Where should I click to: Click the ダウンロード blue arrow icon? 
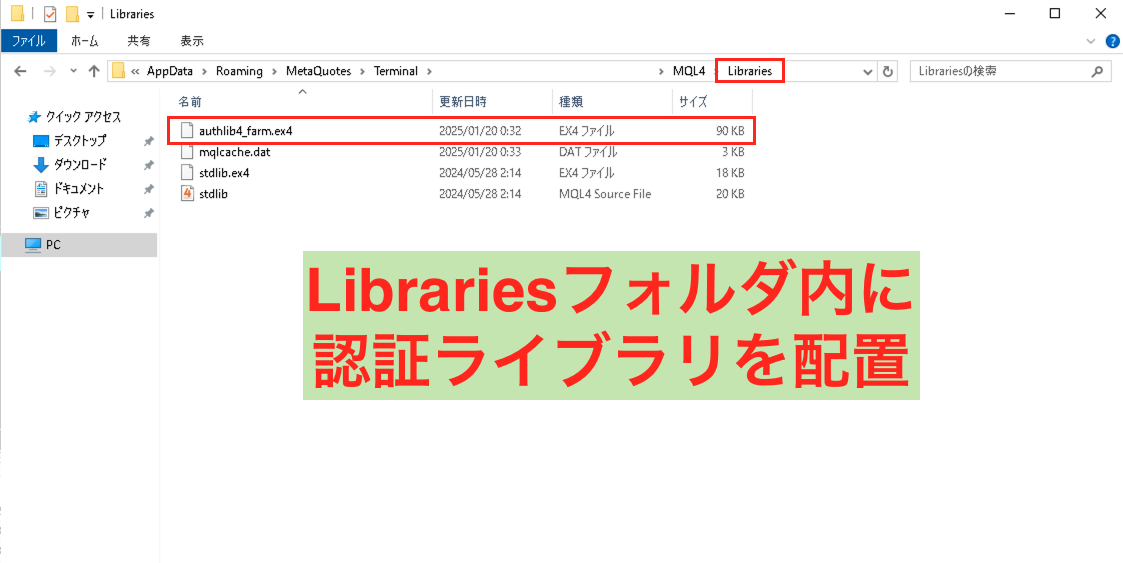click(41, 165)
